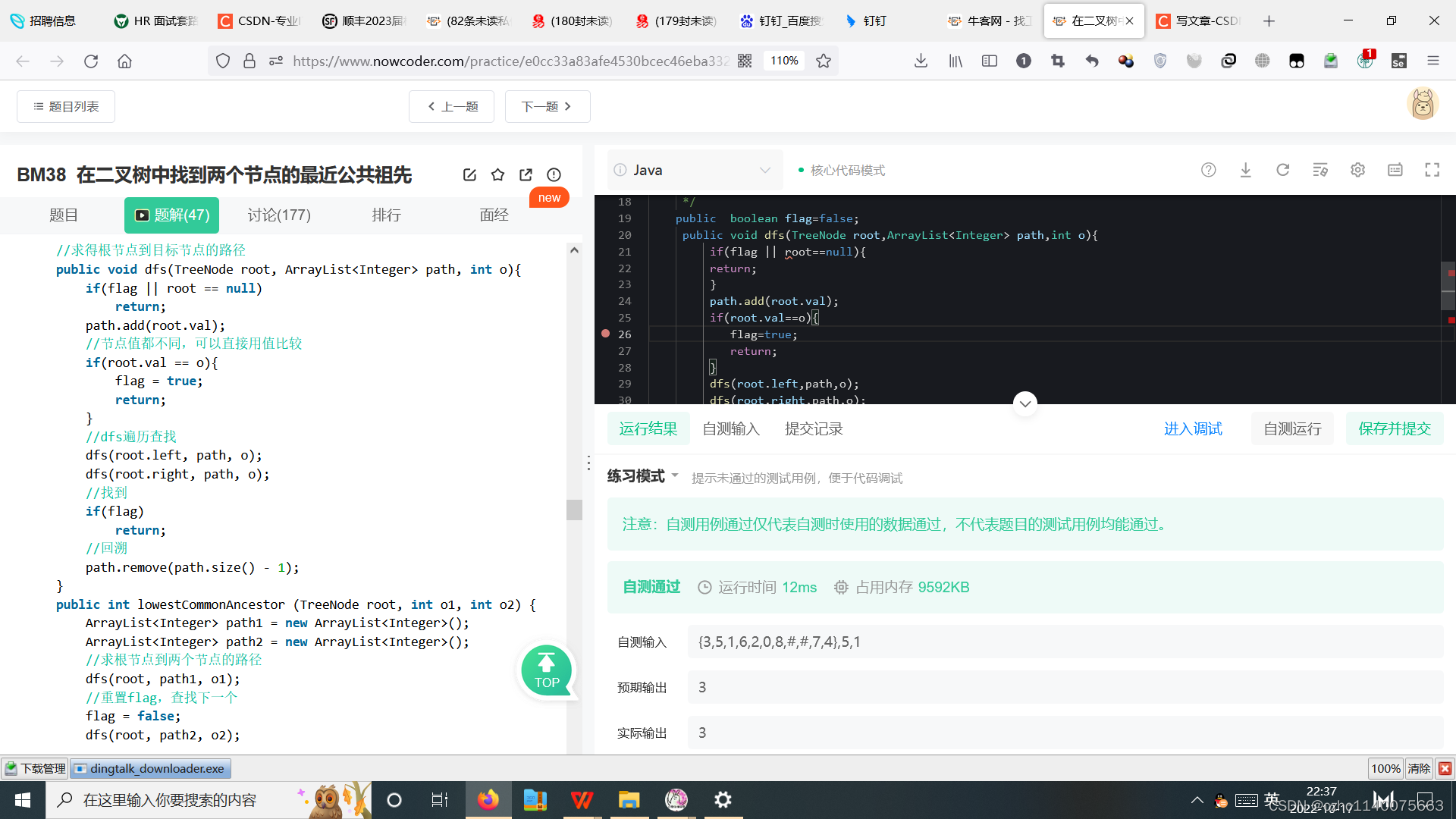Click the 保存并提交 button
The image size is (1456, 819).
click(x=1394, y=429)
